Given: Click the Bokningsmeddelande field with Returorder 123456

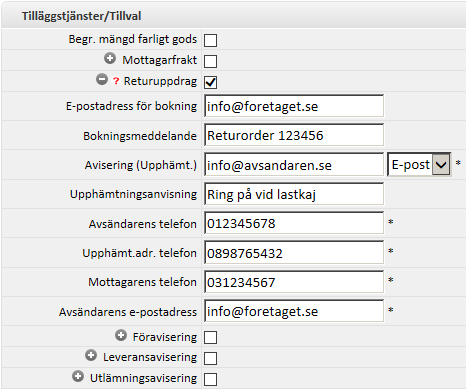Looking at the screenshot, I should point(294,135).
